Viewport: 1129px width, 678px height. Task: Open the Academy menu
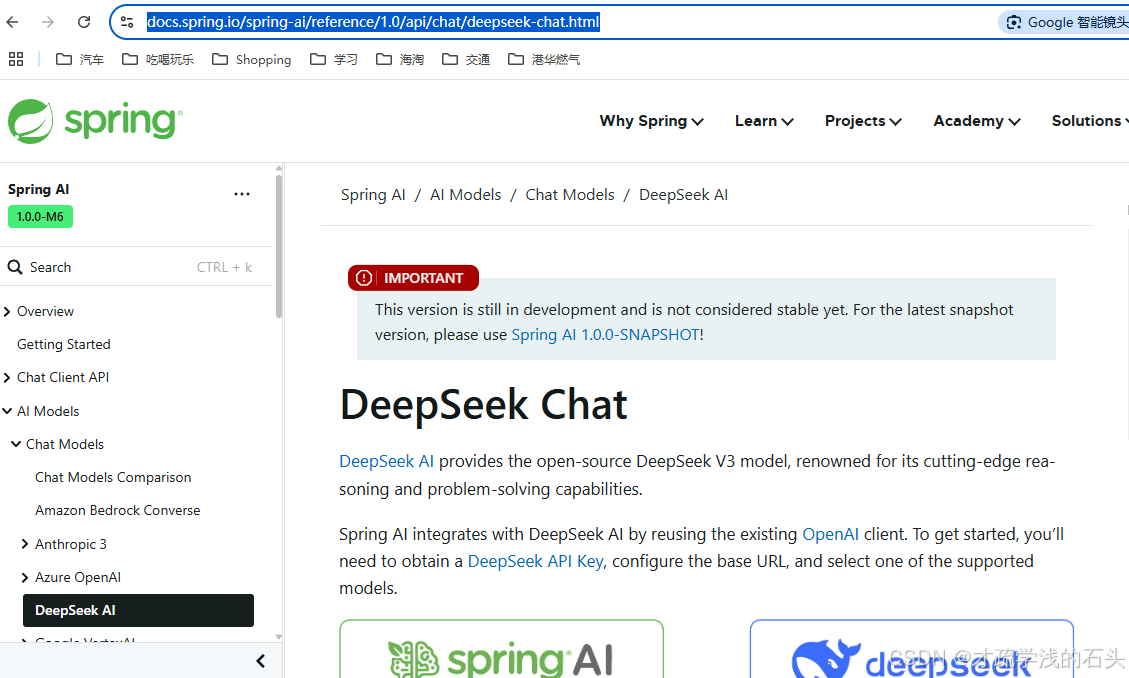977,121
